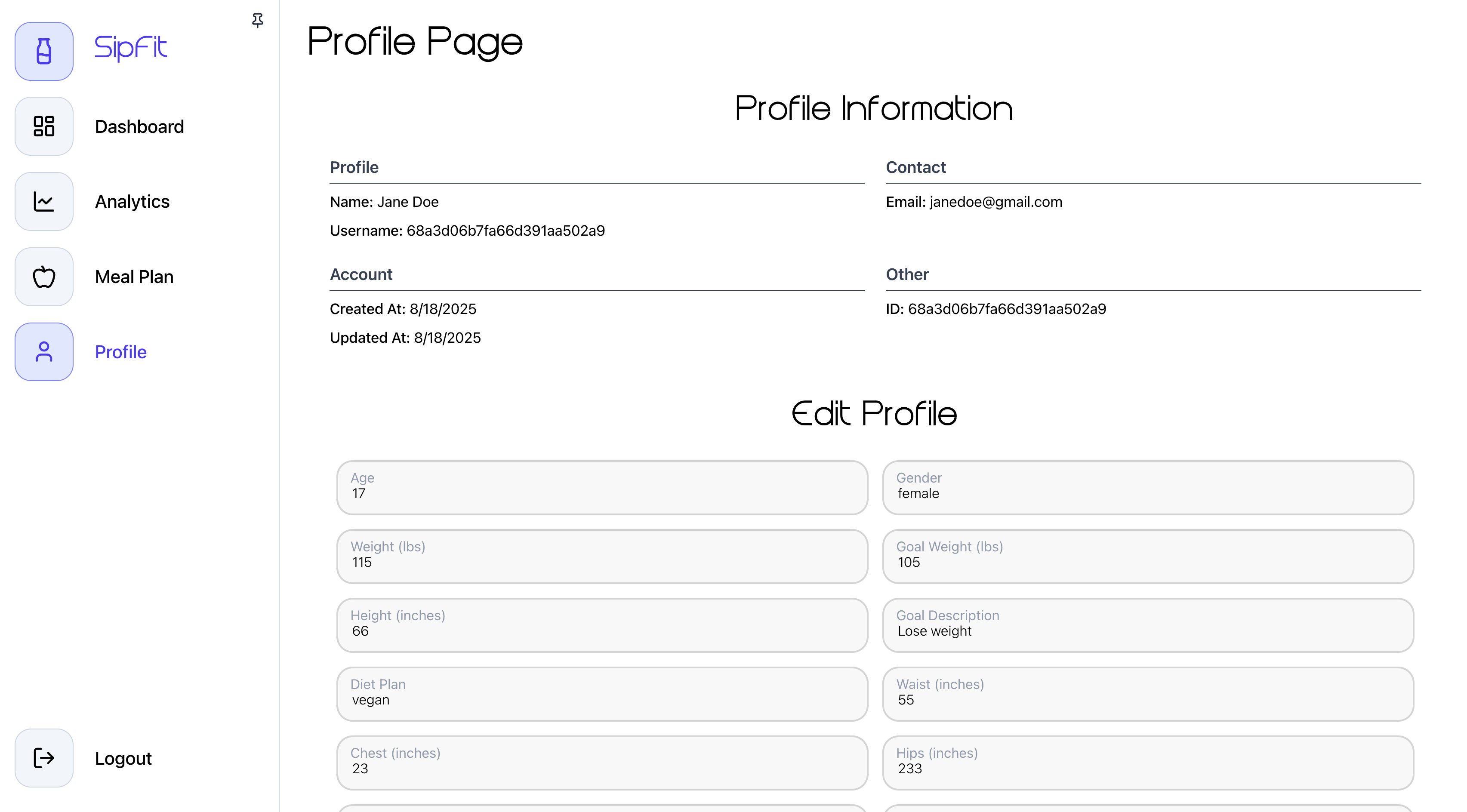Click the SipFit bottle logo icon
Viewport: 1467px width, 812px height.
click(x=44, y=51)
